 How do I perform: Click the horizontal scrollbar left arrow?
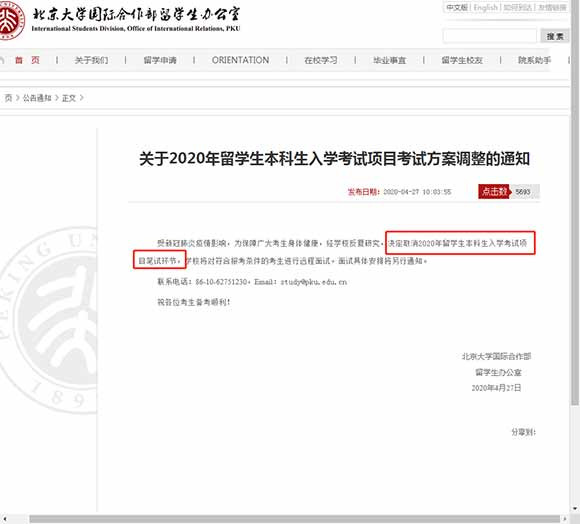[x=4, y=519]
